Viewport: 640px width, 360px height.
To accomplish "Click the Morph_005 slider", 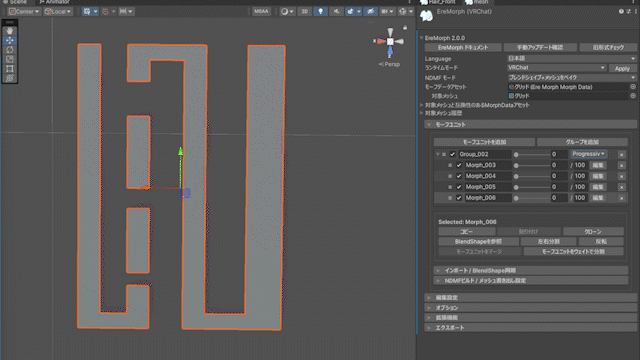I will pos(532,187).
